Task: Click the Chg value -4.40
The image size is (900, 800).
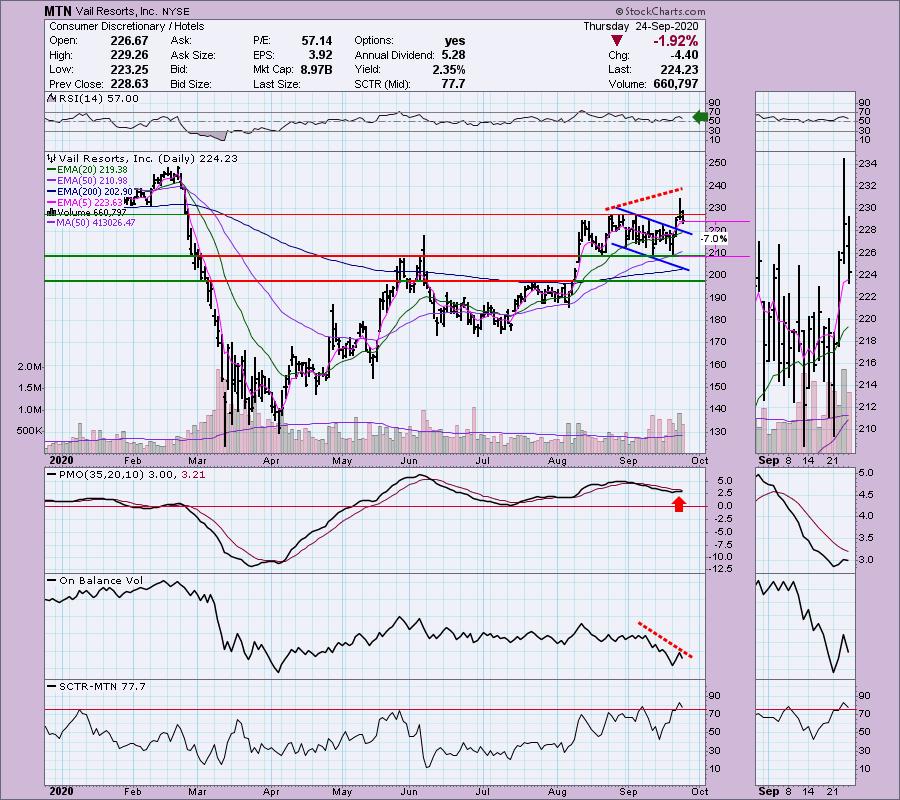Action: click(684, 55)
